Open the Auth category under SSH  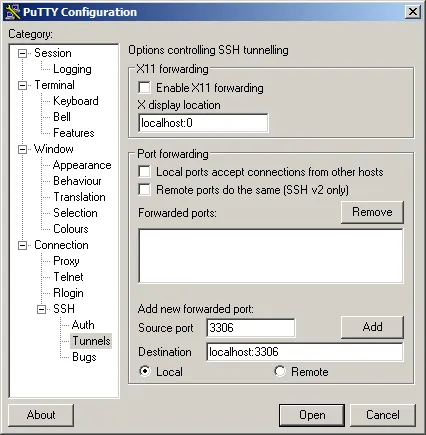click(83, 325)
